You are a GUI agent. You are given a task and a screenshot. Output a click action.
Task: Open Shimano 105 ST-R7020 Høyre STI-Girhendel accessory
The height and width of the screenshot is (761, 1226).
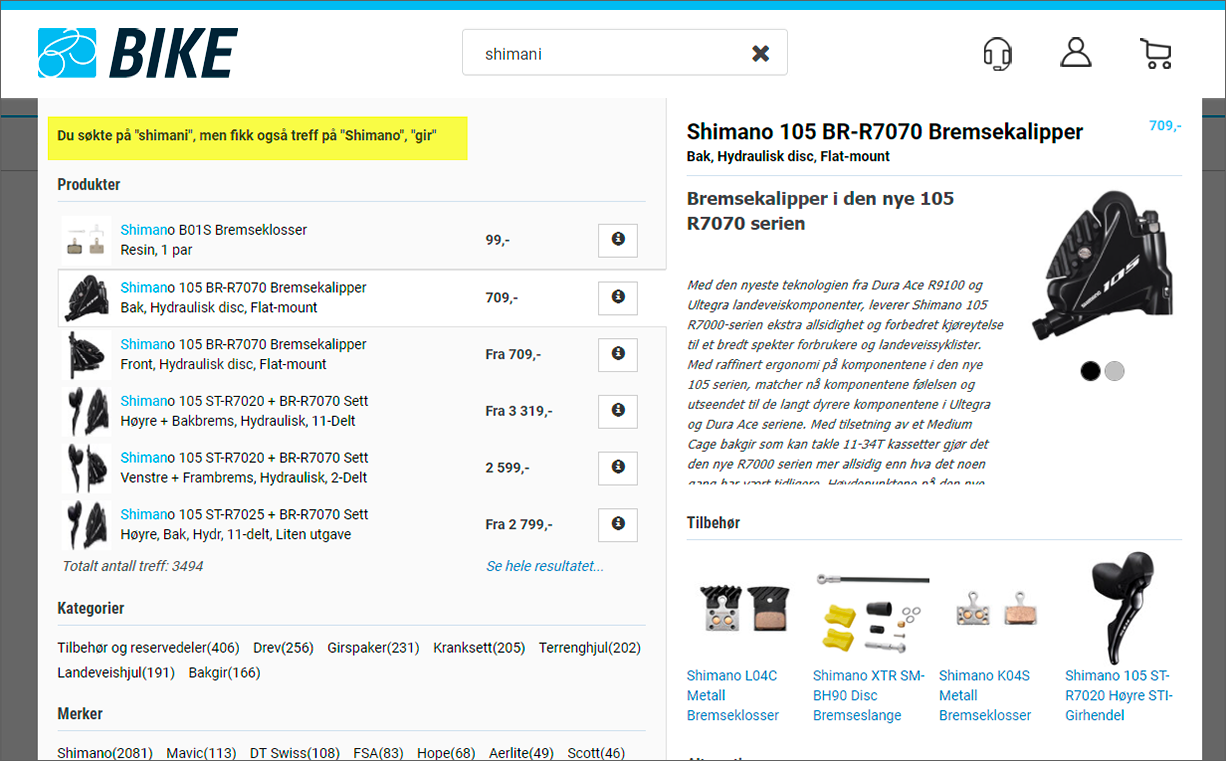[x=1119, y=695]
